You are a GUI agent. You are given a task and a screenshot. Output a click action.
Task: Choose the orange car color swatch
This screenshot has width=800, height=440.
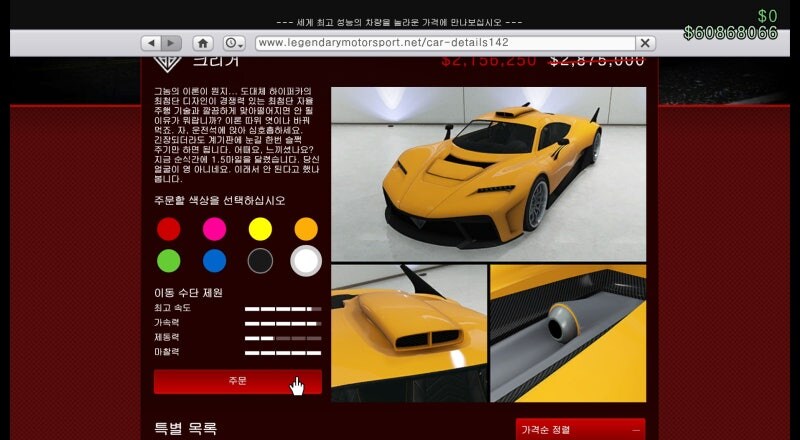pos(306,229)
